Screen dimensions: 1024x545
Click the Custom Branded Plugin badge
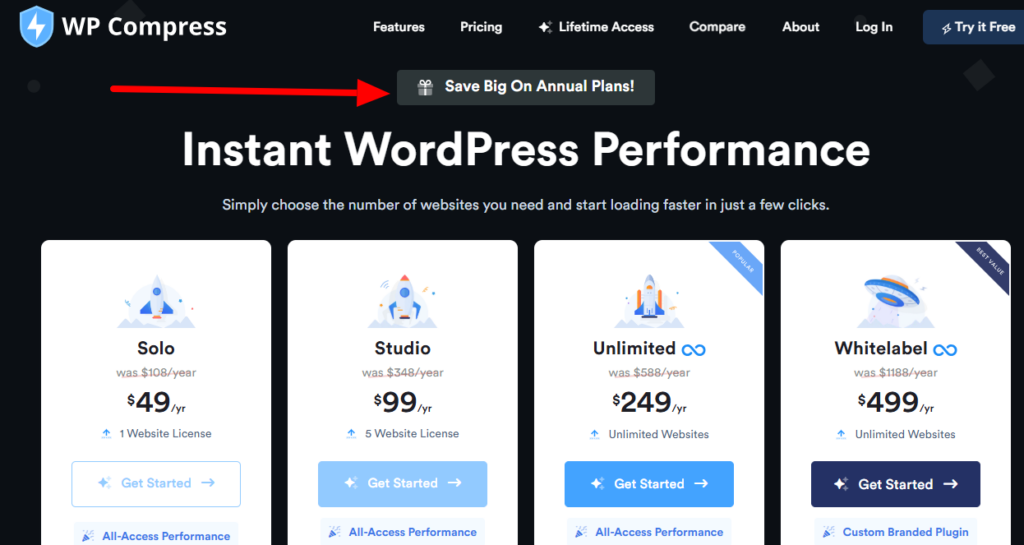coord(895,532)
